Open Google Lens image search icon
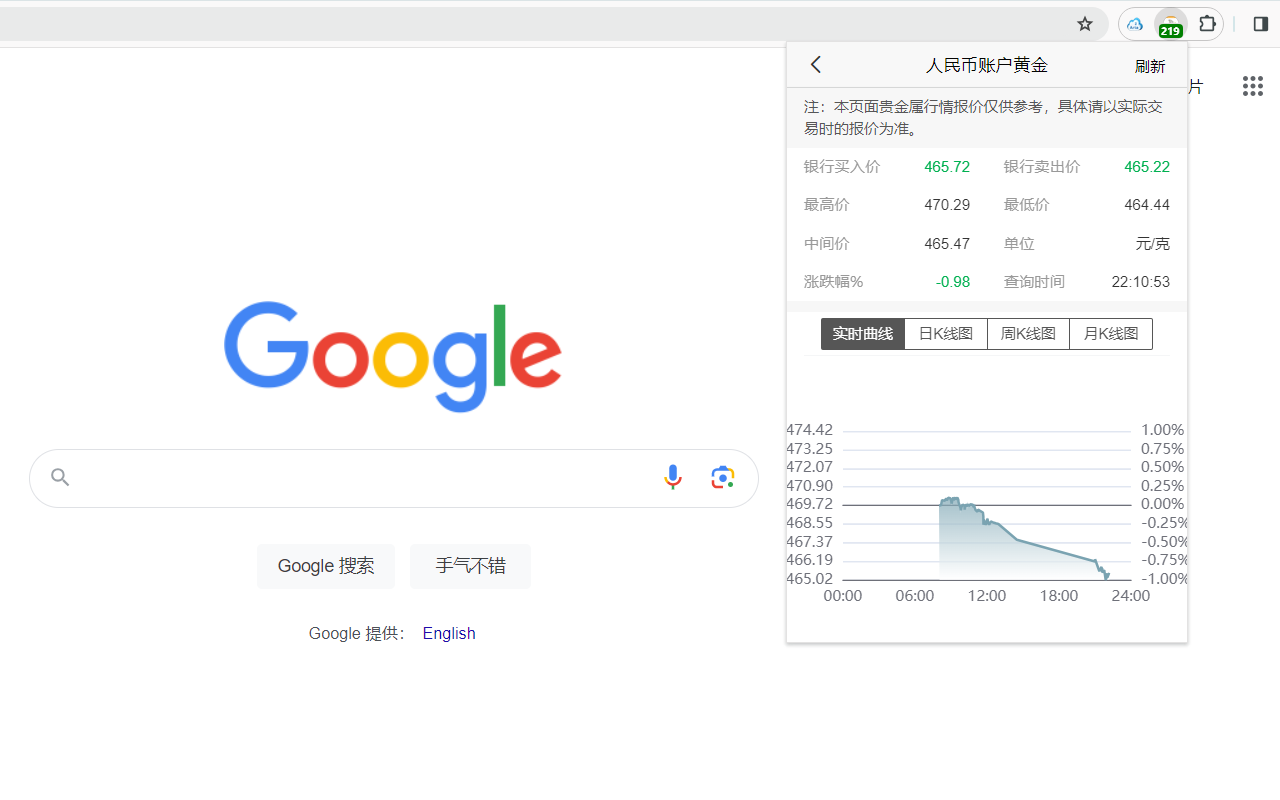 (x=722, y=477)
